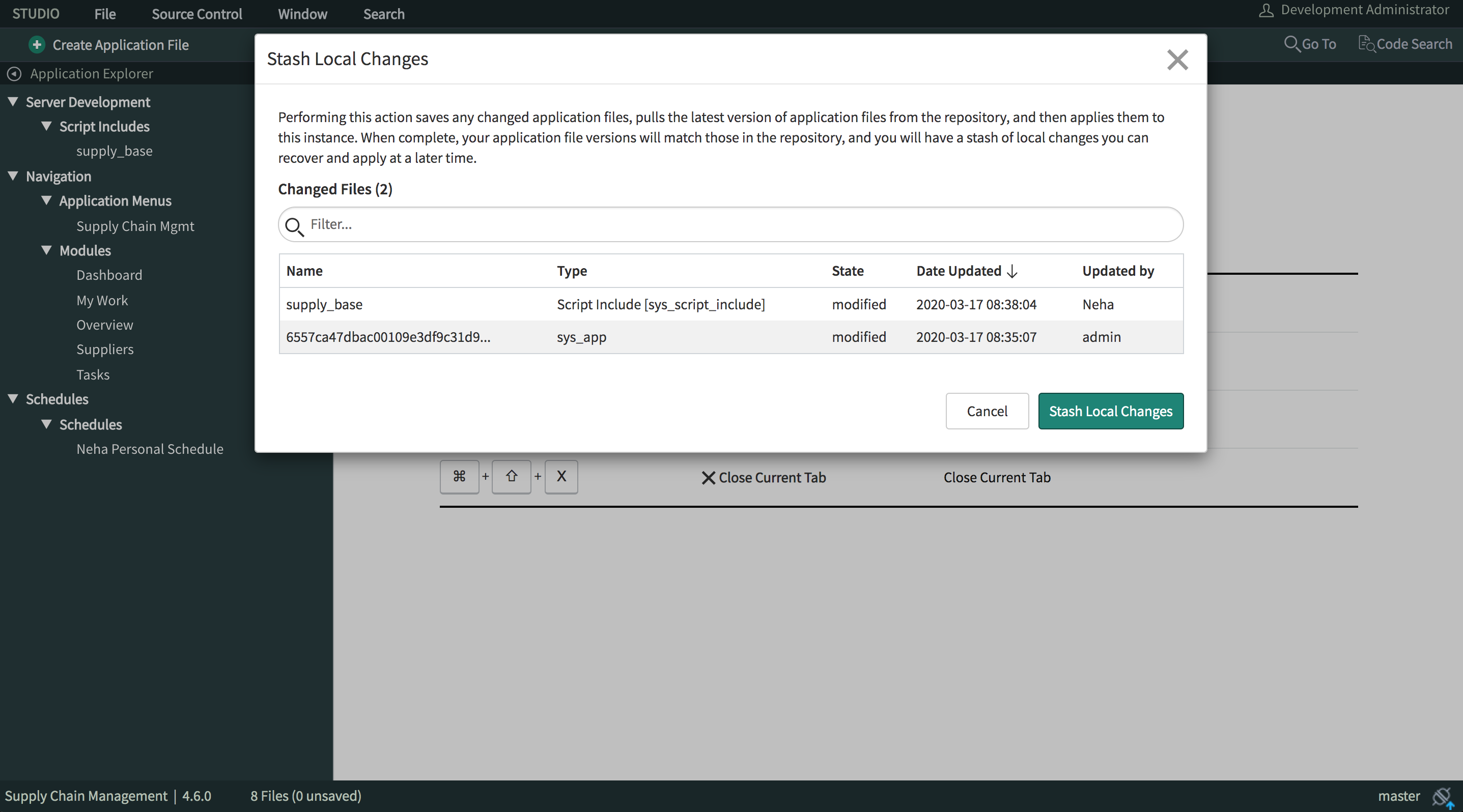Click the STUDIO menu label
This screenshot has height=812, width=1463.
(x=36, y=14)
